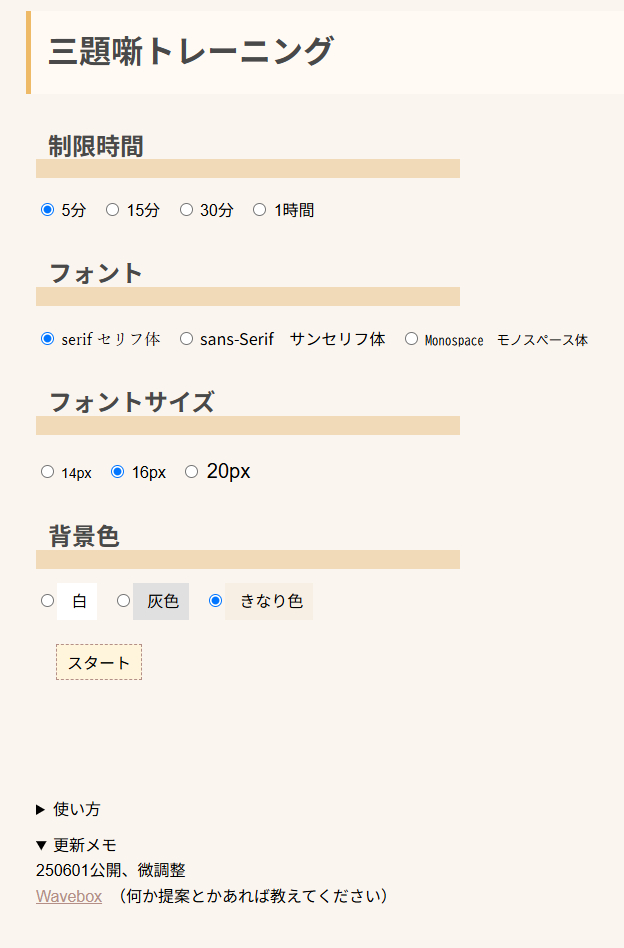Click the white 白 color swatch label
The image size is (624, 948).
tap(77, 601)
